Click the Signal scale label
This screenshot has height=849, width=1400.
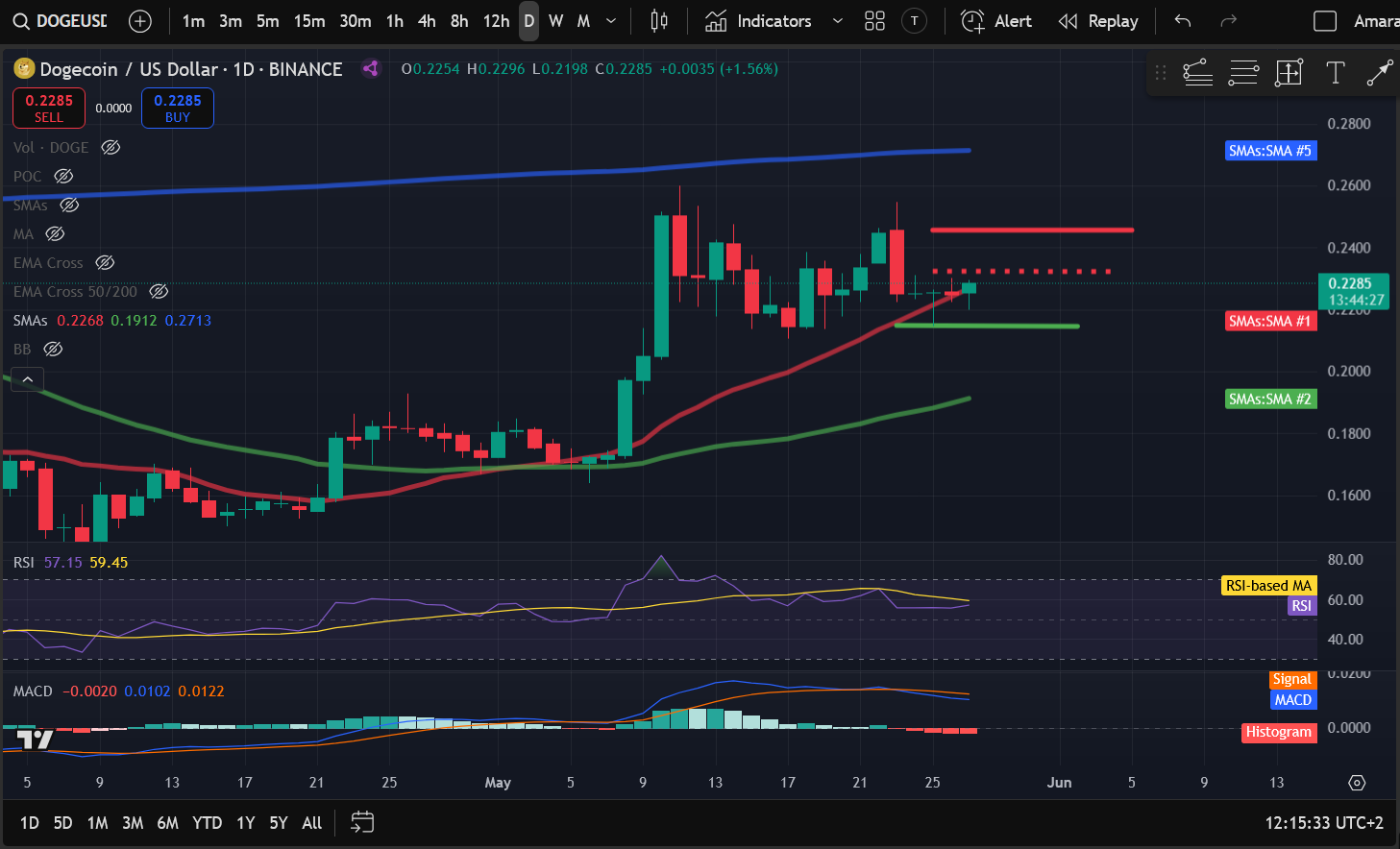[1291, 679]
